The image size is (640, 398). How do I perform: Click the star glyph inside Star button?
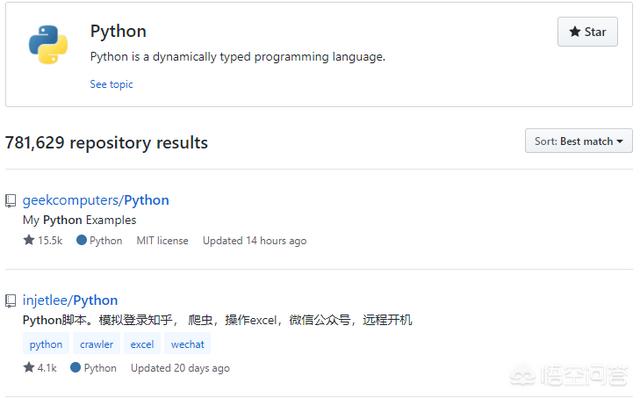(x=575, y=31)
